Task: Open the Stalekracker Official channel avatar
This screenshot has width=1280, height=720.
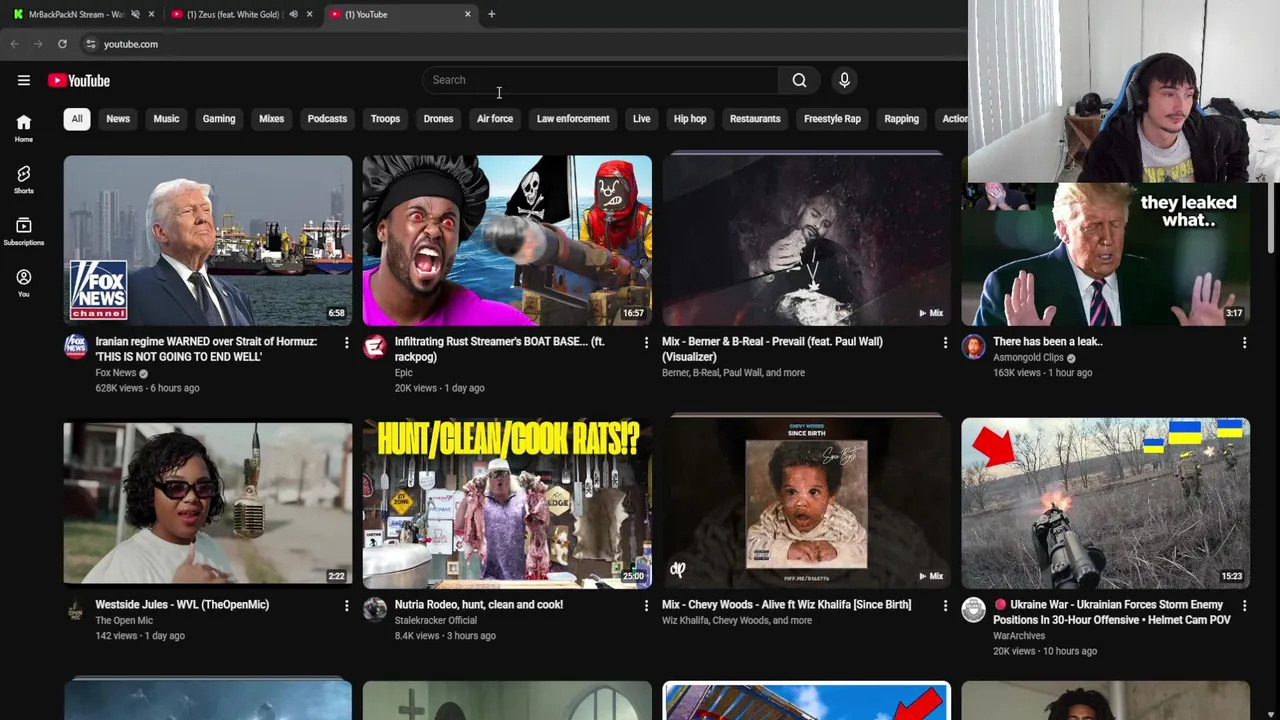Action: click(x=375, y=610)
